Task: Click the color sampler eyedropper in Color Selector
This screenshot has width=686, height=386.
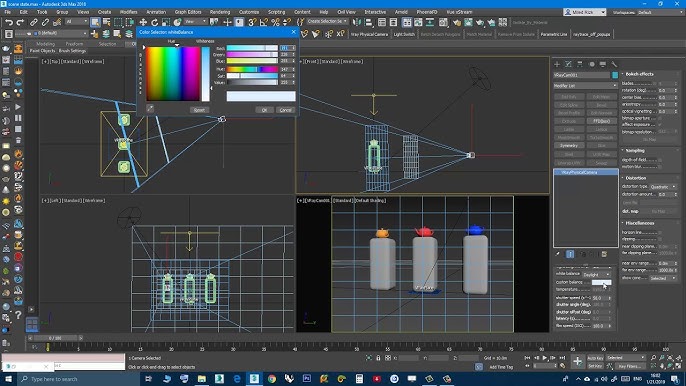Action: point(150,108)
